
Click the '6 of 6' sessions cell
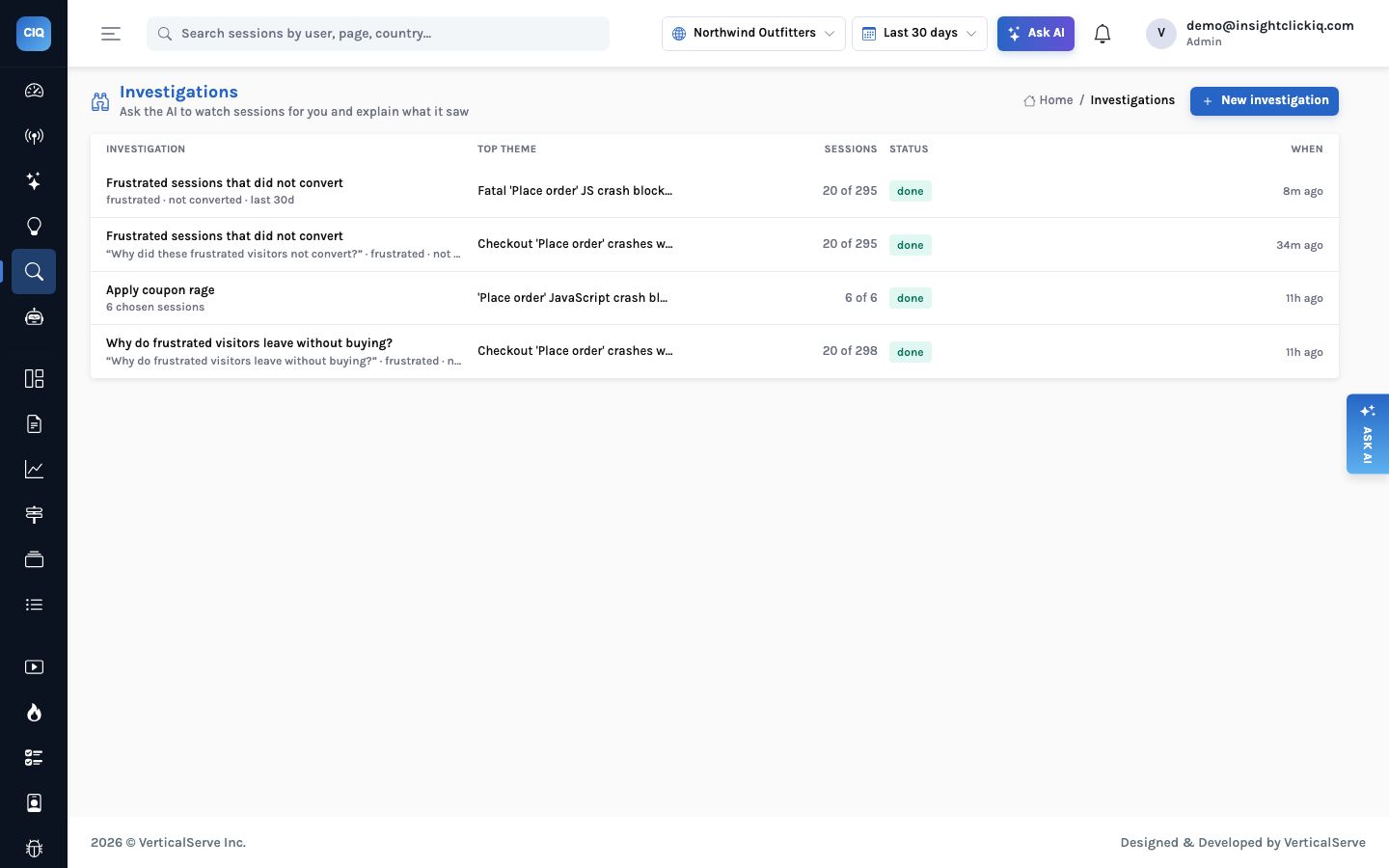pos(860,298)
